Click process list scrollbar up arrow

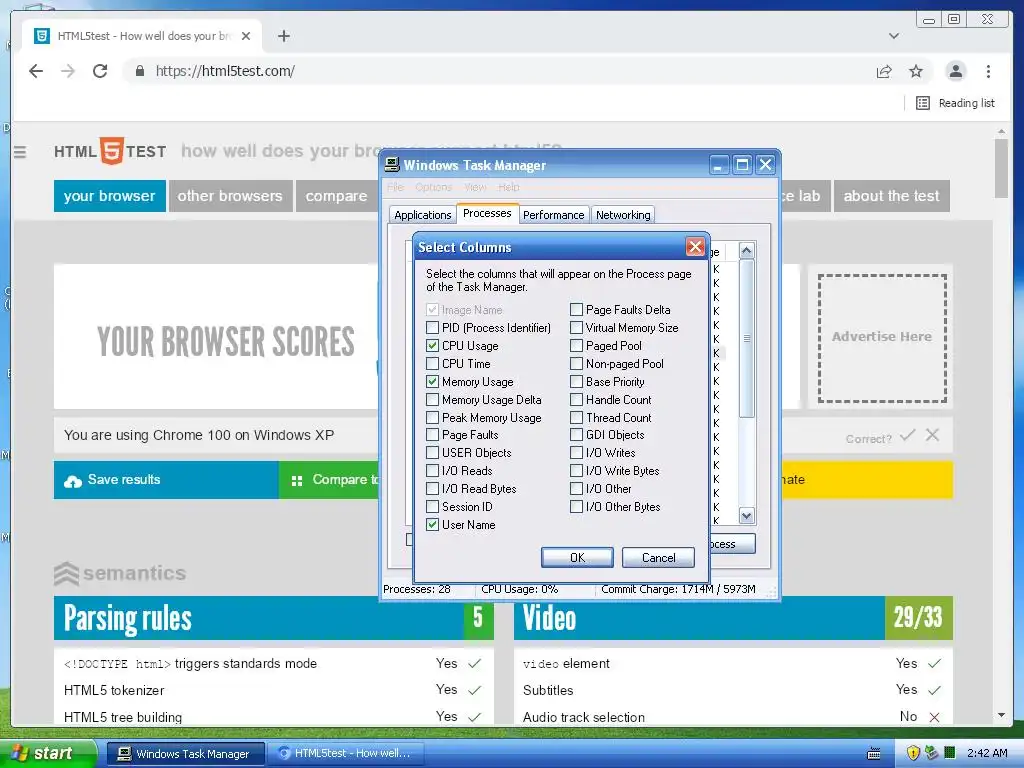coord(746,250)
